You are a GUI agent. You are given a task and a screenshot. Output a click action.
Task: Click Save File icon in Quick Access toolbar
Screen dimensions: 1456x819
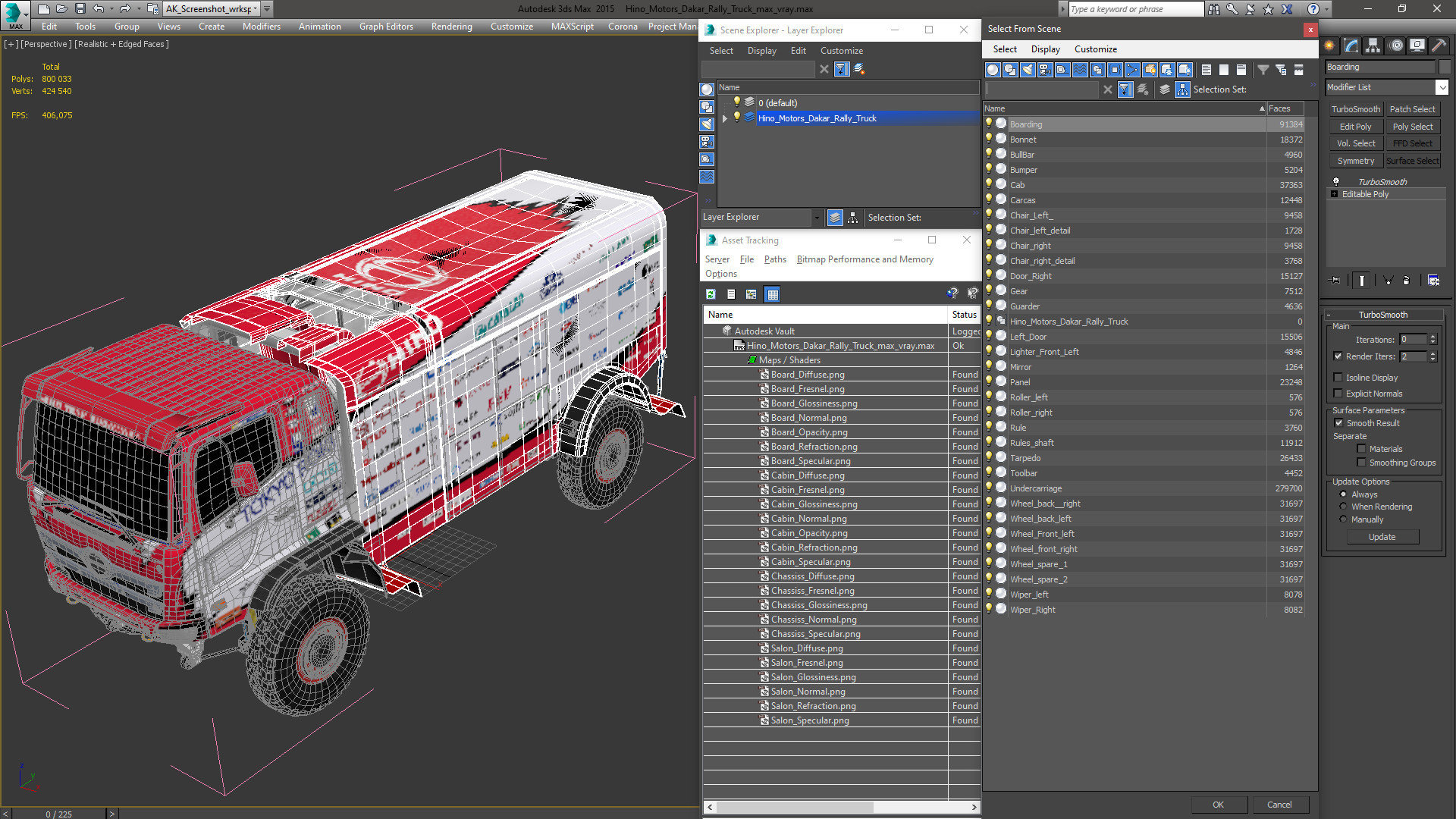point(80,9)
